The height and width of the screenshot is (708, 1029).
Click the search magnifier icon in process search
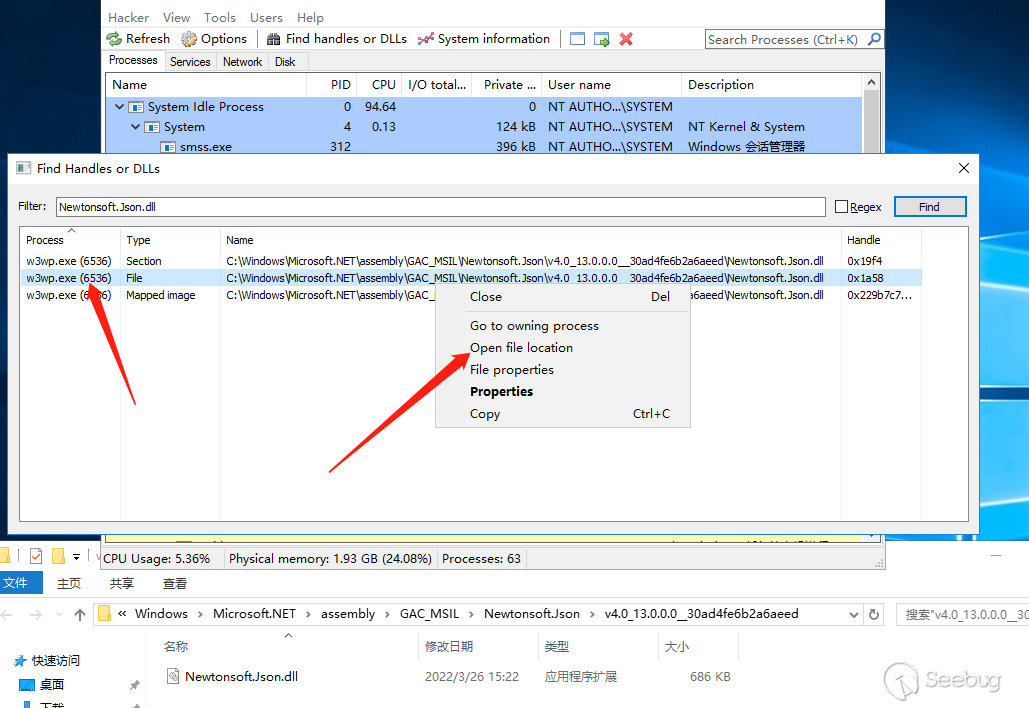[874, 39]
